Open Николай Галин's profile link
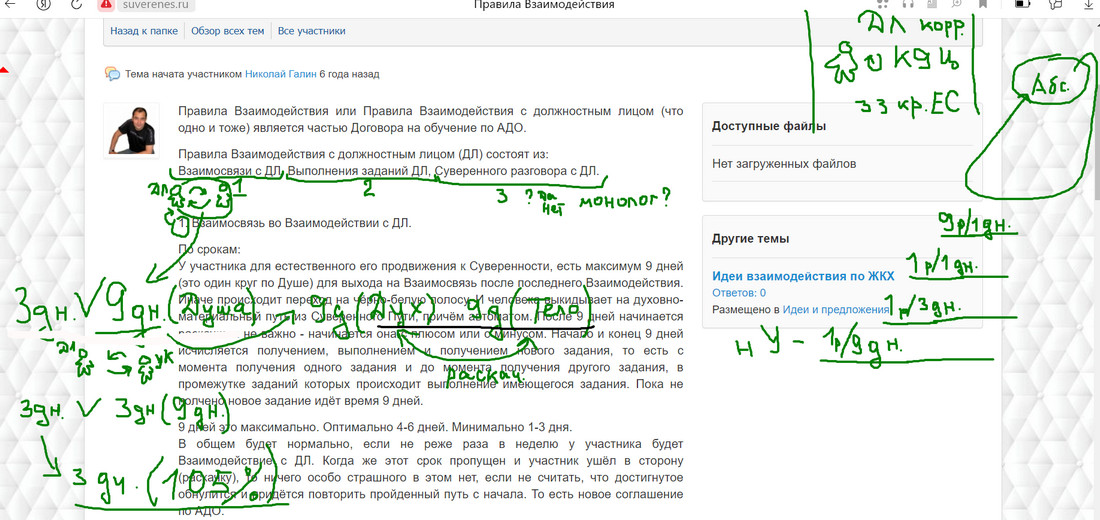Image resolution: width=1100 pixels, height=520 pixels. pos(280,74)
